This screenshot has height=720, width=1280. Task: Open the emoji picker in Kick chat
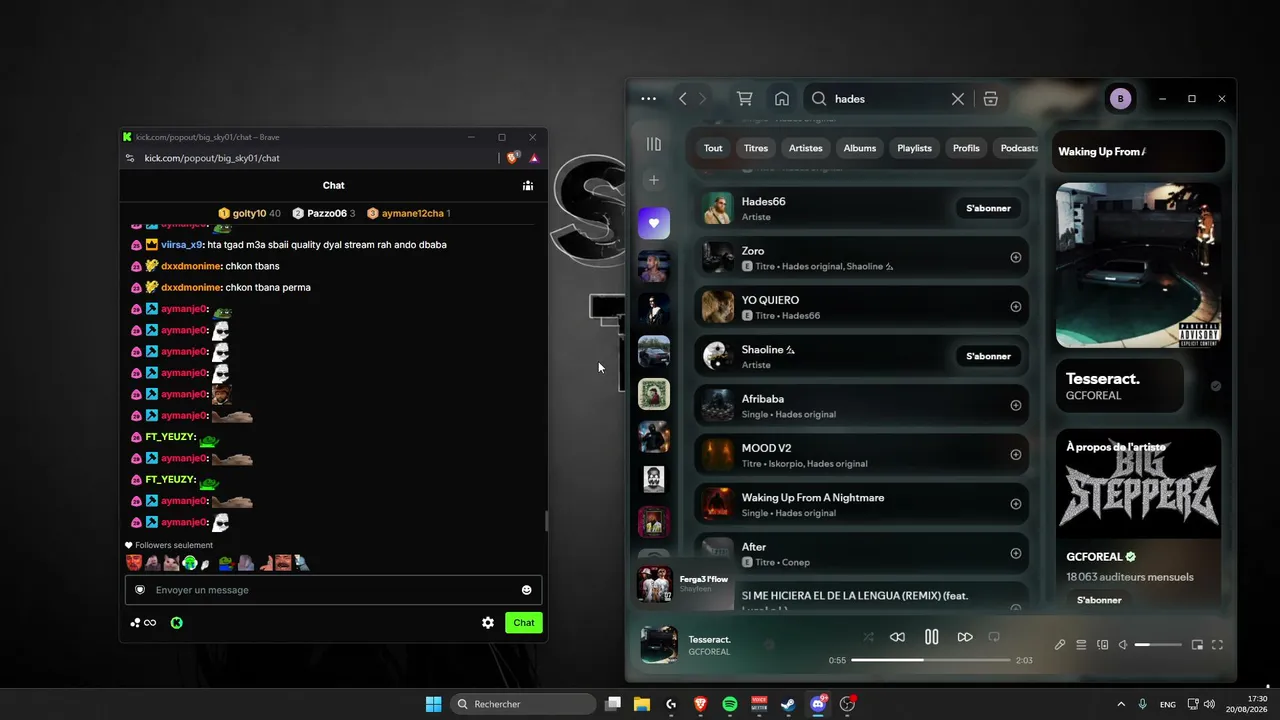527,590
